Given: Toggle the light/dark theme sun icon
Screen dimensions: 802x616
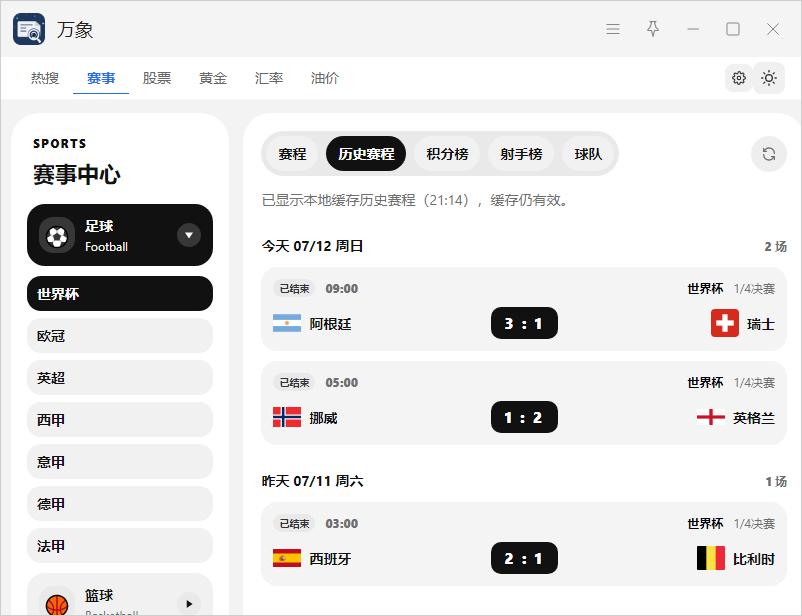Looking at the screenshot, I should (769, 78).
